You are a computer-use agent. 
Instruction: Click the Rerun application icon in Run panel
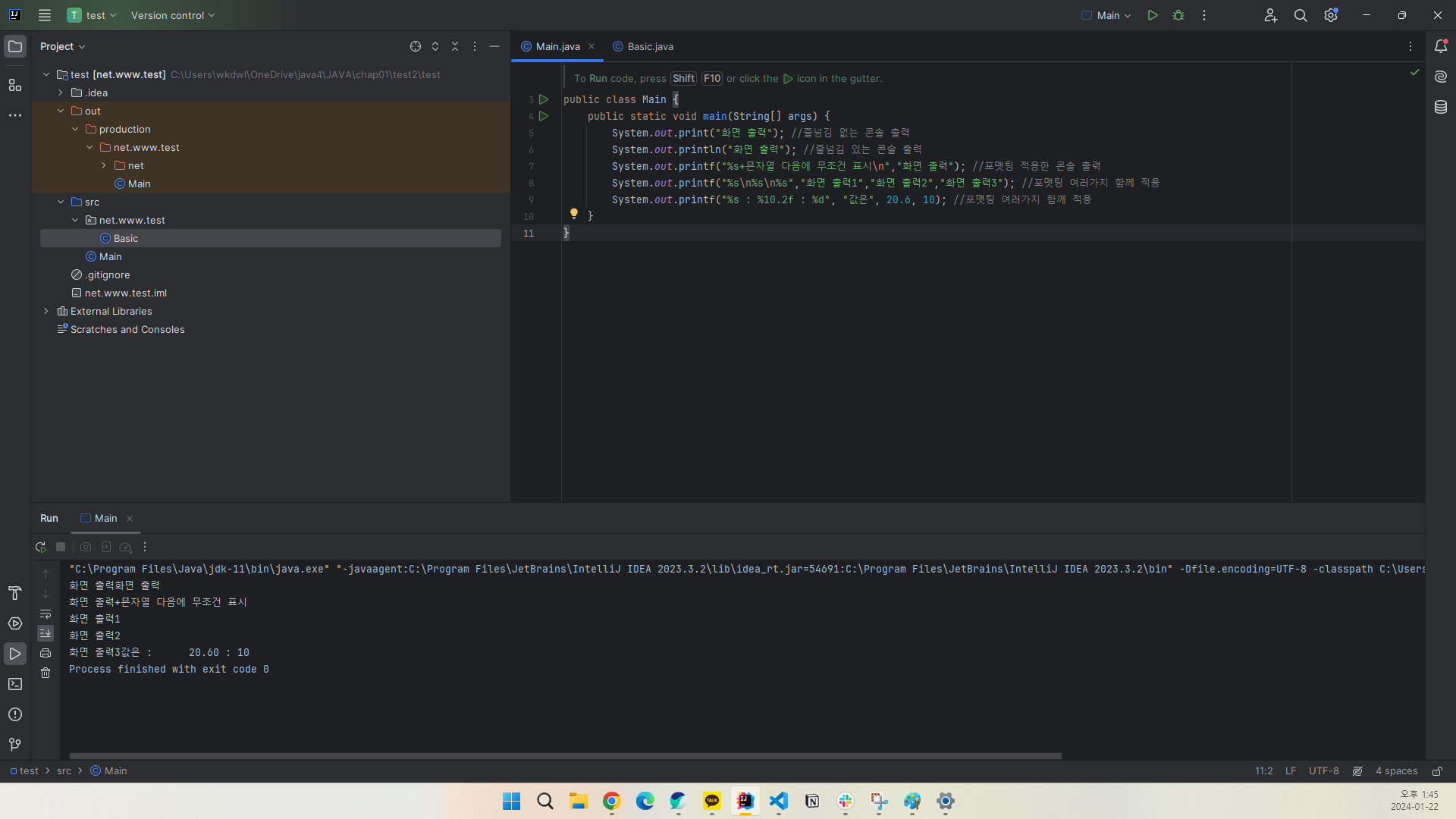click(x=41, y=547)
